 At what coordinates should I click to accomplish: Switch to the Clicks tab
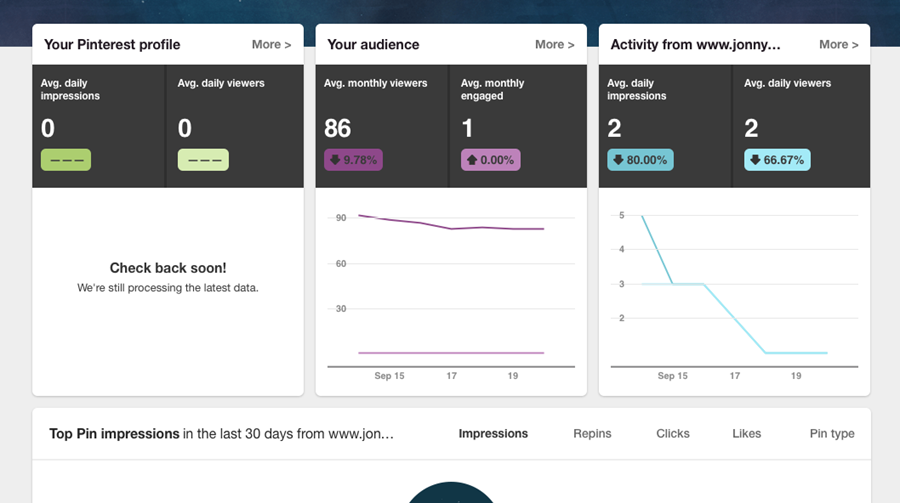(x=673, y=434)
